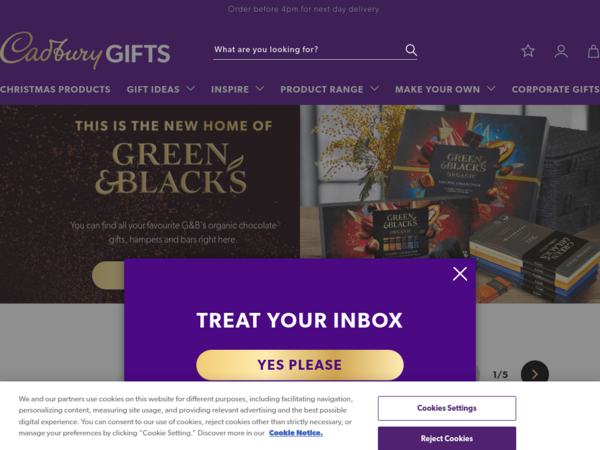The width and height of the screenshot is (600, 450).
Task: Open the Cookies Settings button
Action: 447,408
